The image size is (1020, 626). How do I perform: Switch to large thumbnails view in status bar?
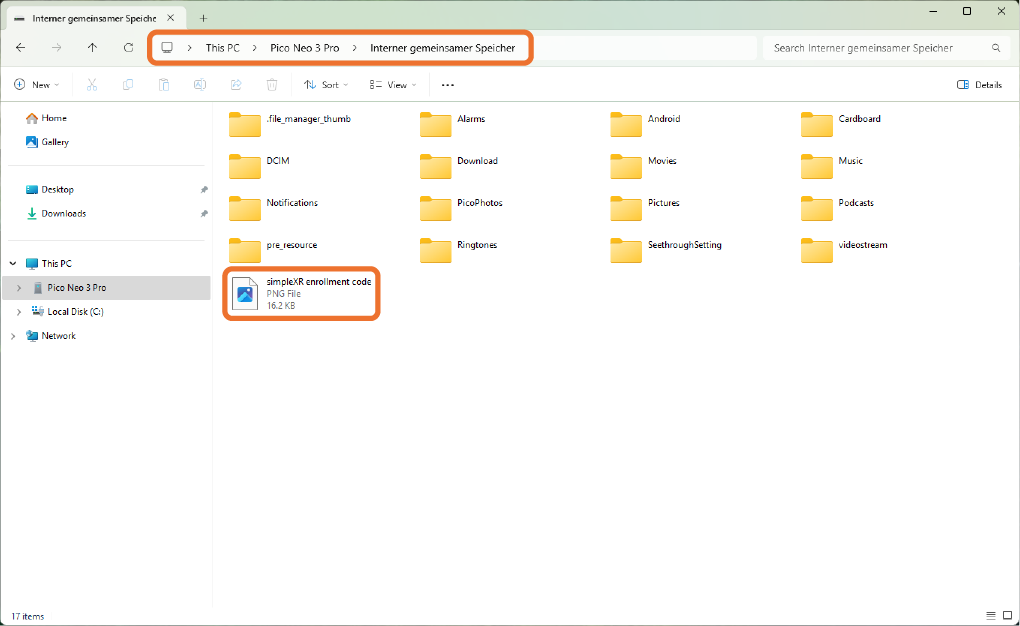tap(1007, 615)
